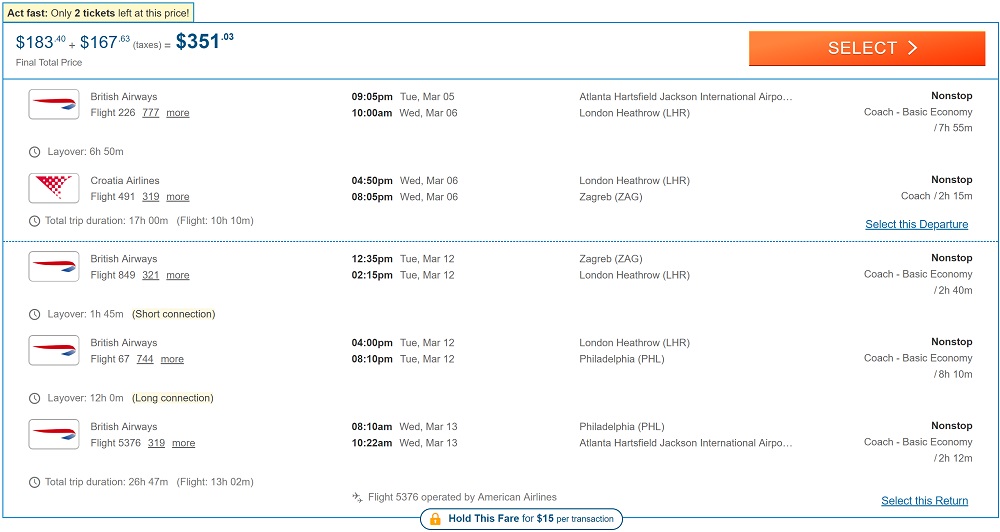
Task: Click the Croatia Airlines logo icon
Action: (54, 188)
